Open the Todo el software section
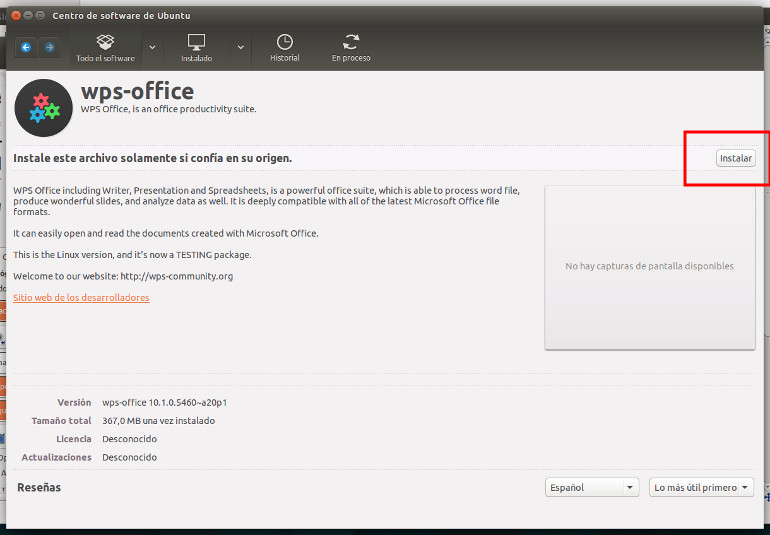 point(105,48)
